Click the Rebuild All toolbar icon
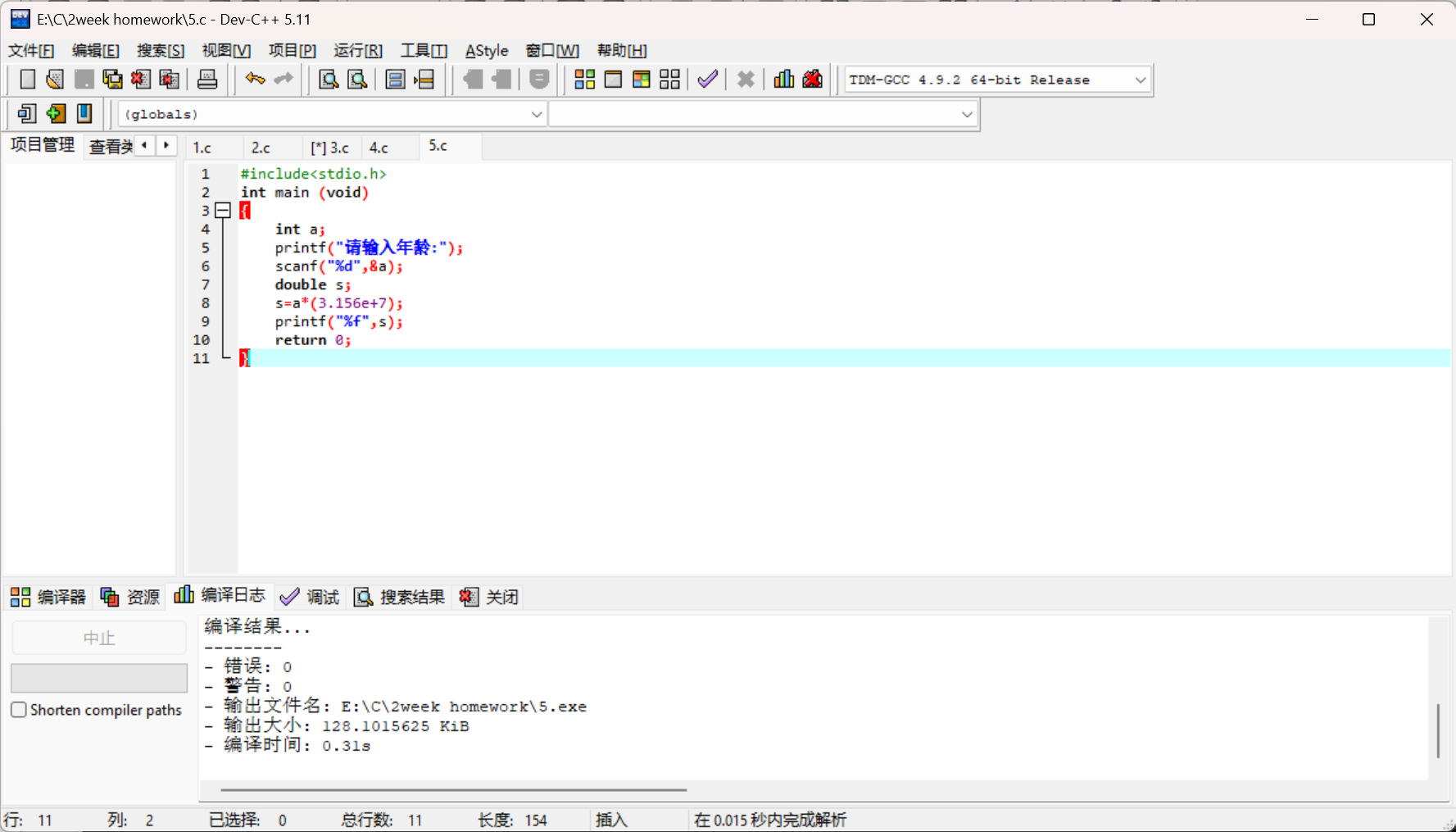 [670, 80]
